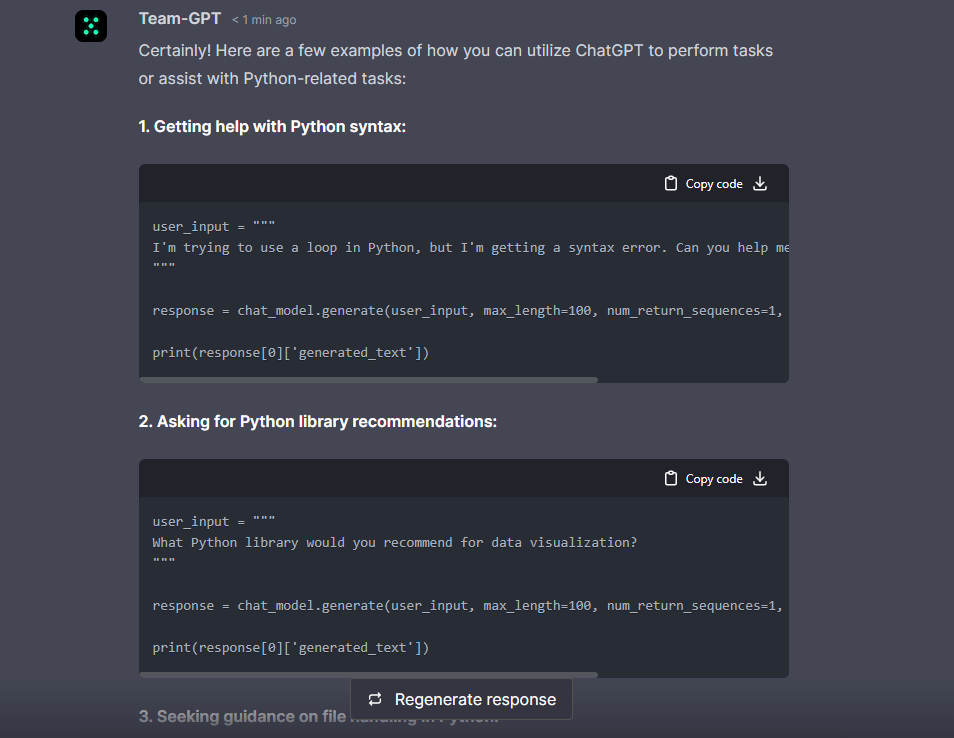Click horizontal scrollbar of second code block

pos(368,675)
